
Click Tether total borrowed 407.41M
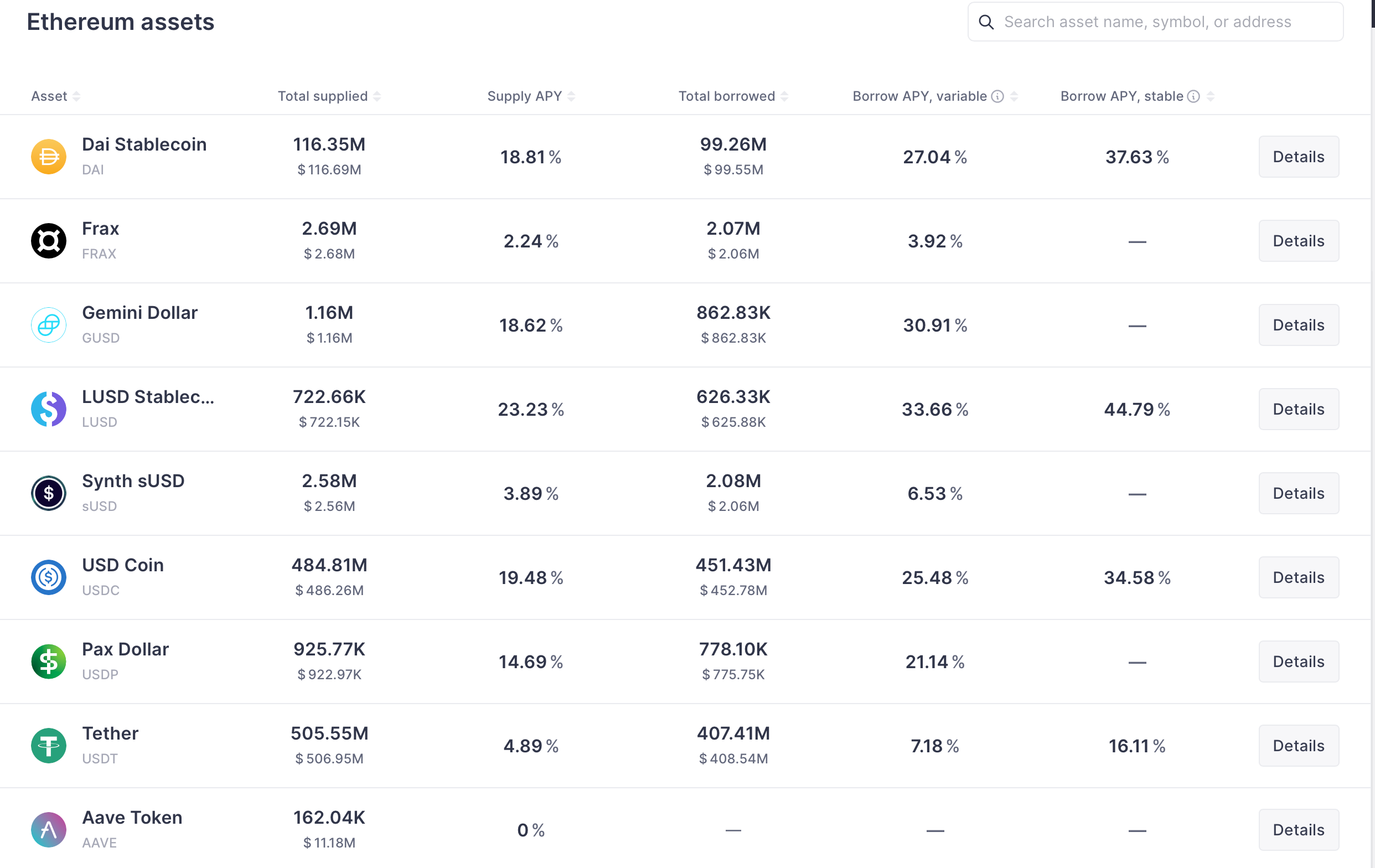(x=733, y=733)
